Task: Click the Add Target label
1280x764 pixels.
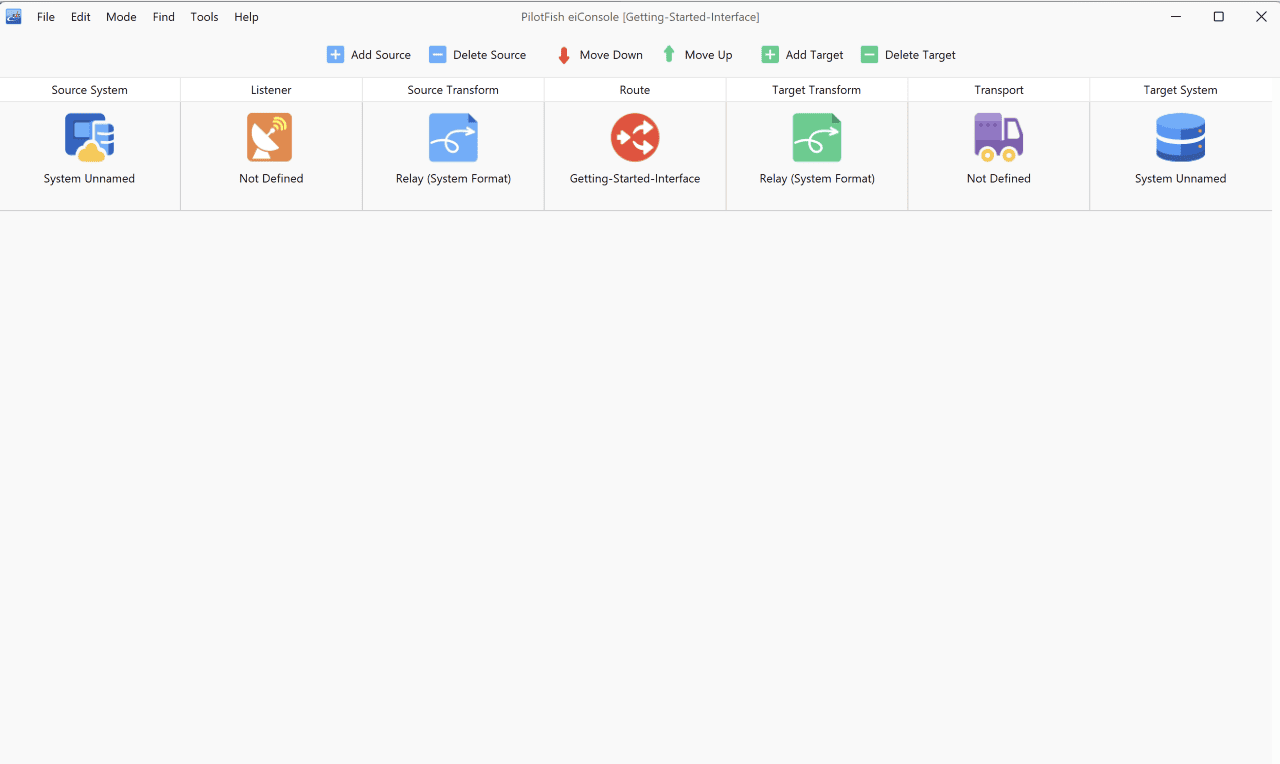Action: (814, 55)
